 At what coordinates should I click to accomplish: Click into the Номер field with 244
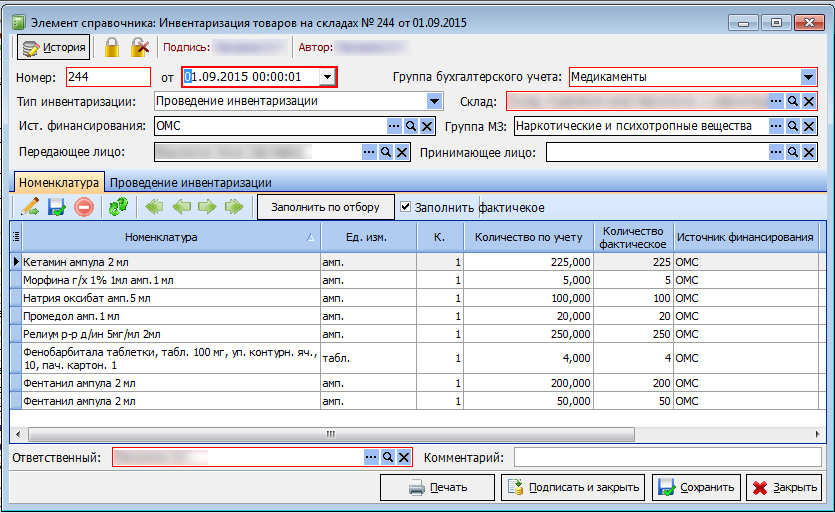109,77
